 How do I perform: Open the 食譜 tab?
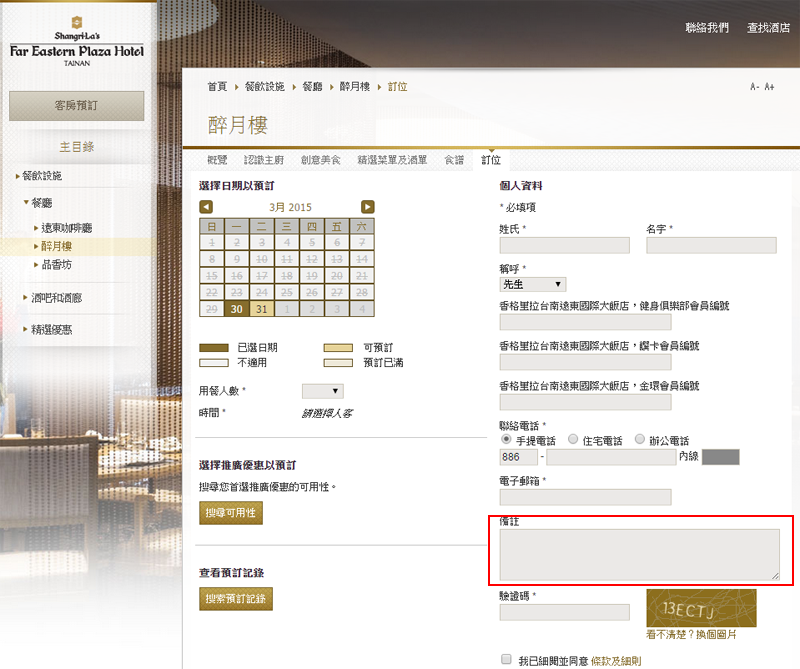[x=454, y=160]
